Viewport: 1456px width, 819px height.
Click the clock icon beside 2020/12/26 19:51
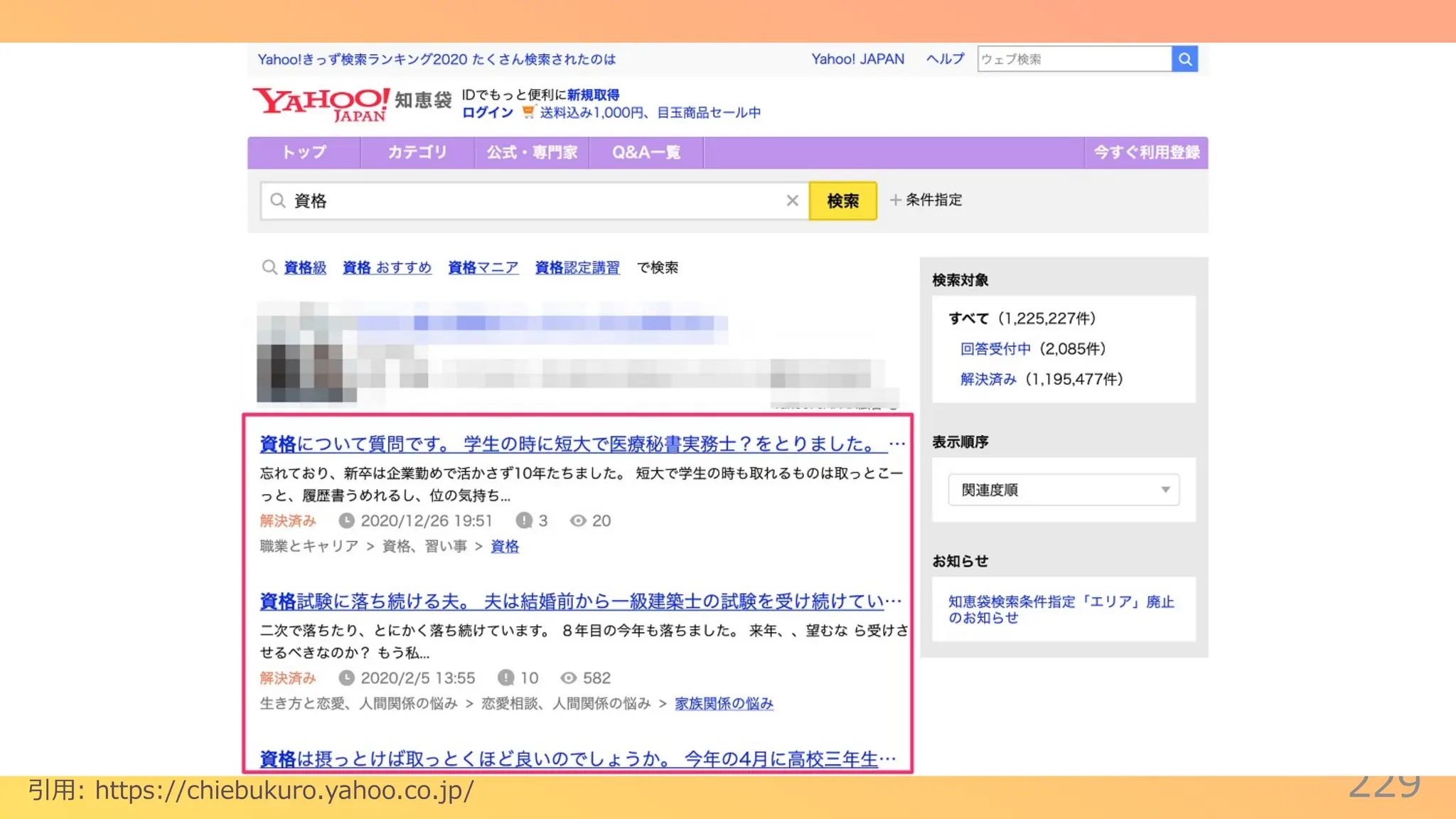346,520
